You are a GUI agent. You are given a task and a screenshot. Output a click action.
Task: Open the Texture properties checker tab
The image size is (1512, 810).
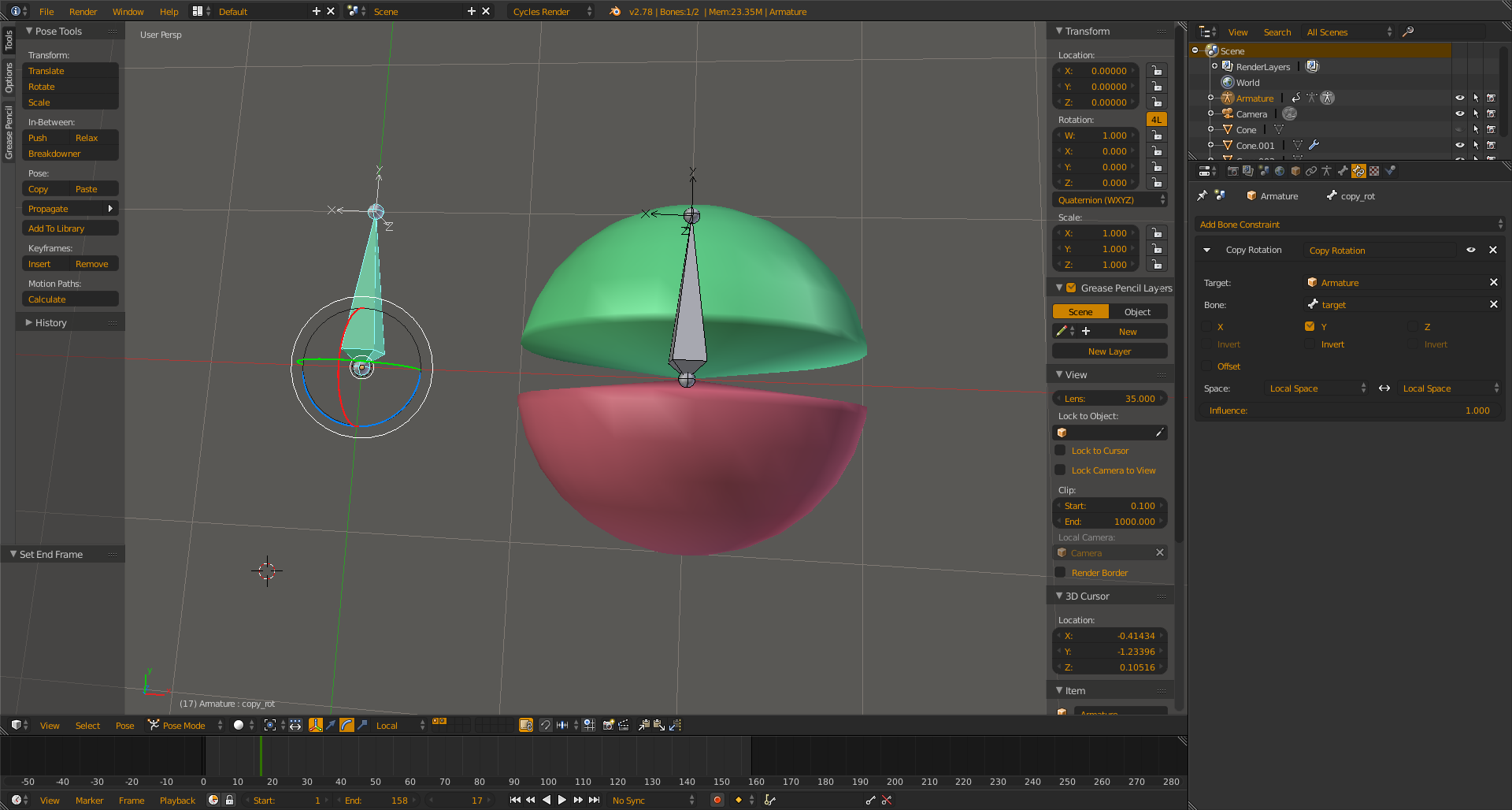(x=1374, y=171)
